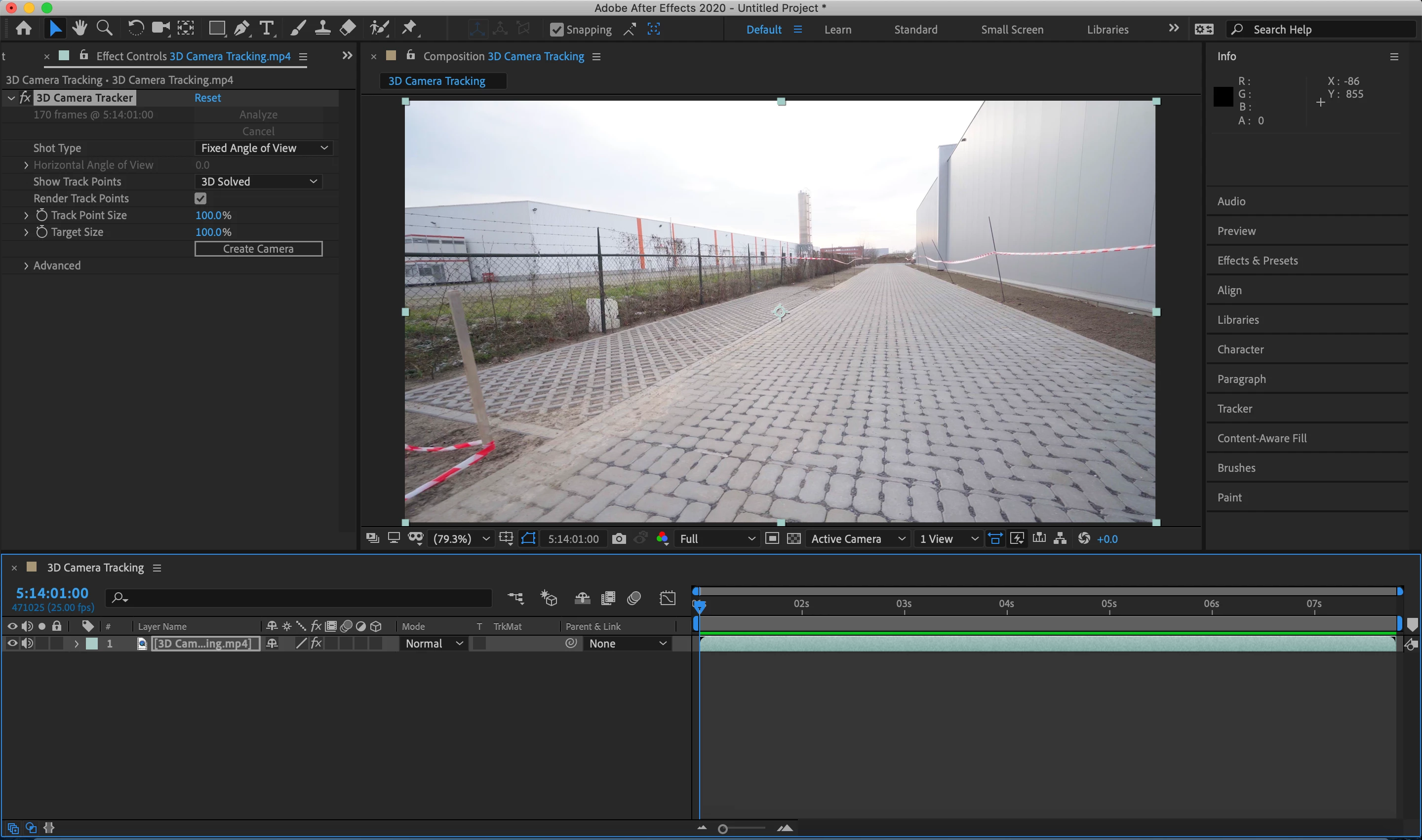Open Show Channel color management icon
The width and height of the screenshot is (1422, 840).
[663, 538]
